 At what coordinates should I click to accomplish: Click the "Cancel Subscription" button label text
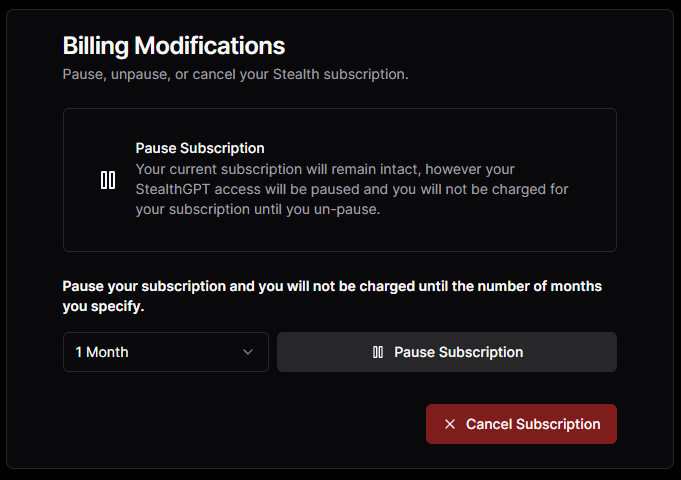pos(533,424)
